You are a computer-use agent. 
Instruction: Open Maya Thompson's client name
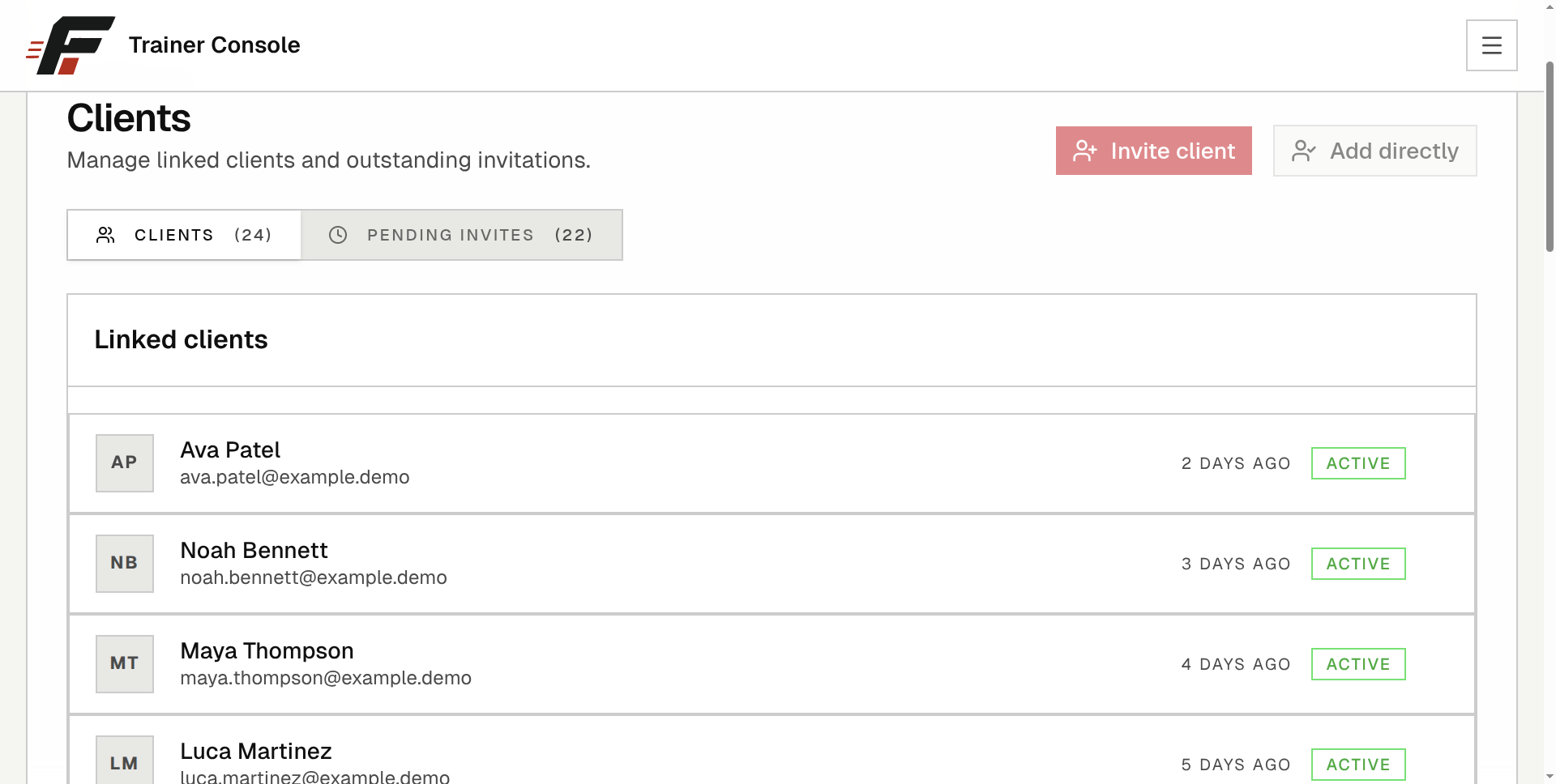(x=267, y=651)
